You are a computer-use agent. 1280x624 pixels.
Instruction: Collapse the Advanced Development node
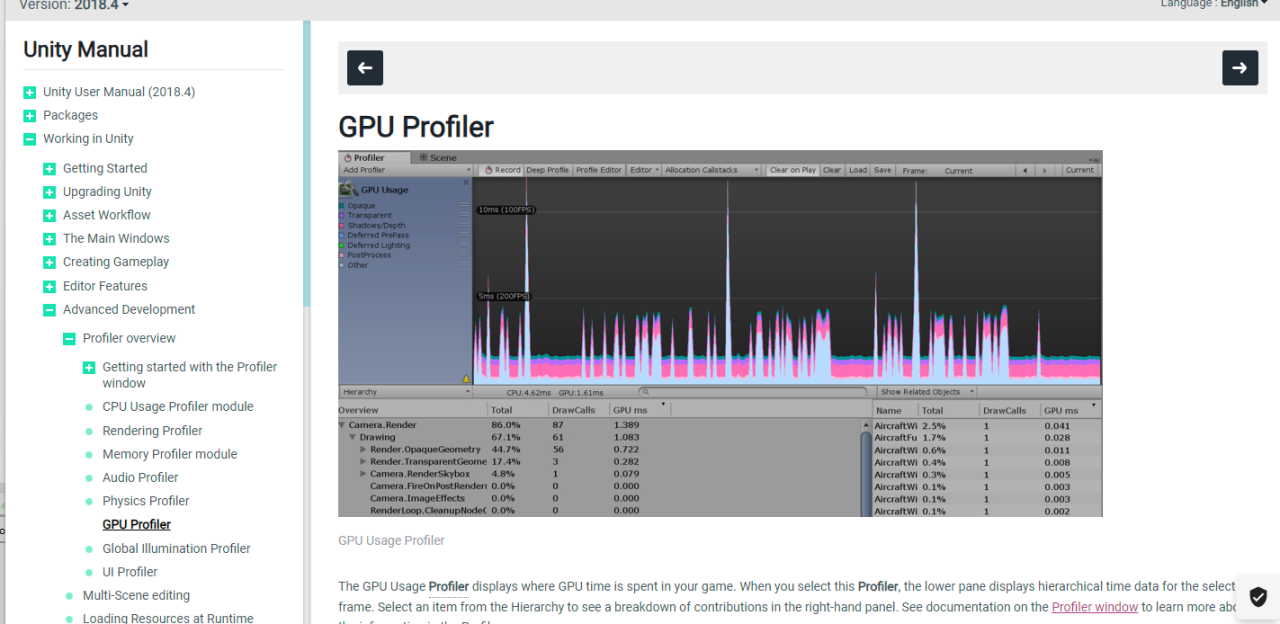tap(50, 310)
